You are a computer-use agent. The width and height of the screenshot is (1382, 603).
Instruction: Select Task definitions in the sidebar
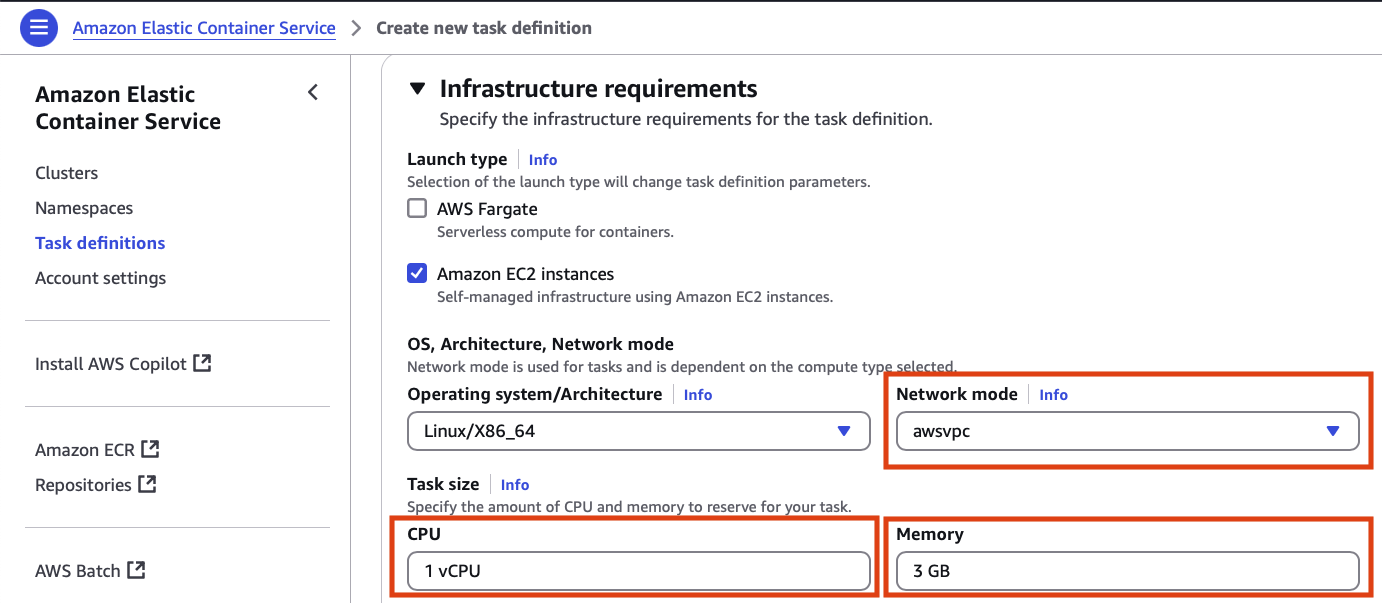(100, 243)
